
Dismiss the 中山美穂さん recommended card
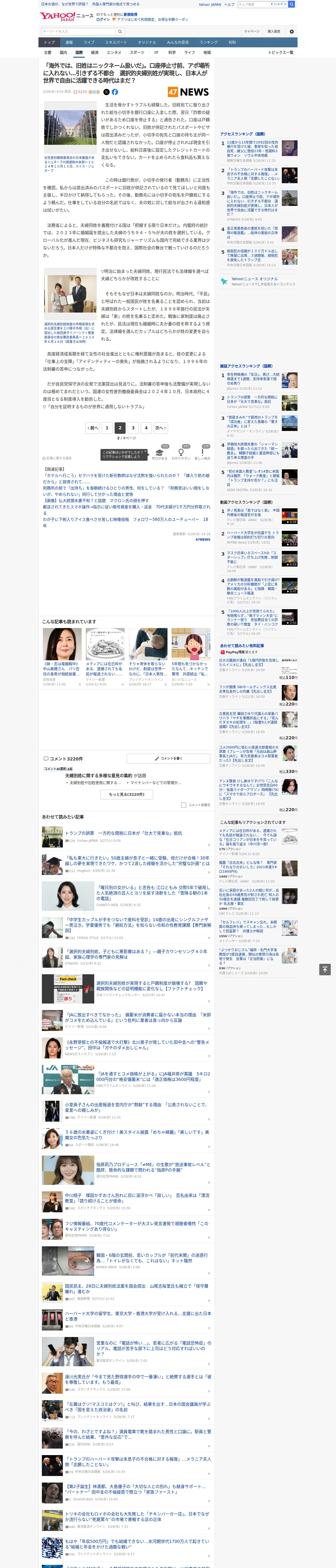(80, 684)
